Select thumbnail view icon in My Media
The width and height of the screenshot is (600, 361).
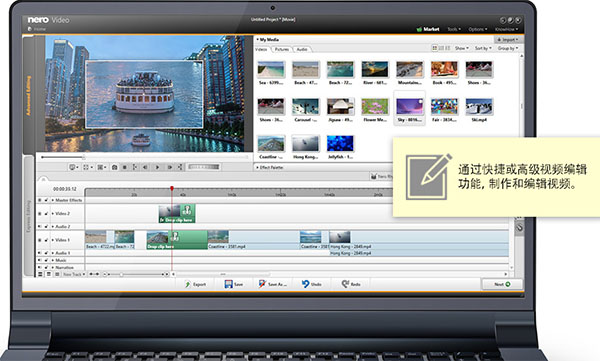pos(435,48)
